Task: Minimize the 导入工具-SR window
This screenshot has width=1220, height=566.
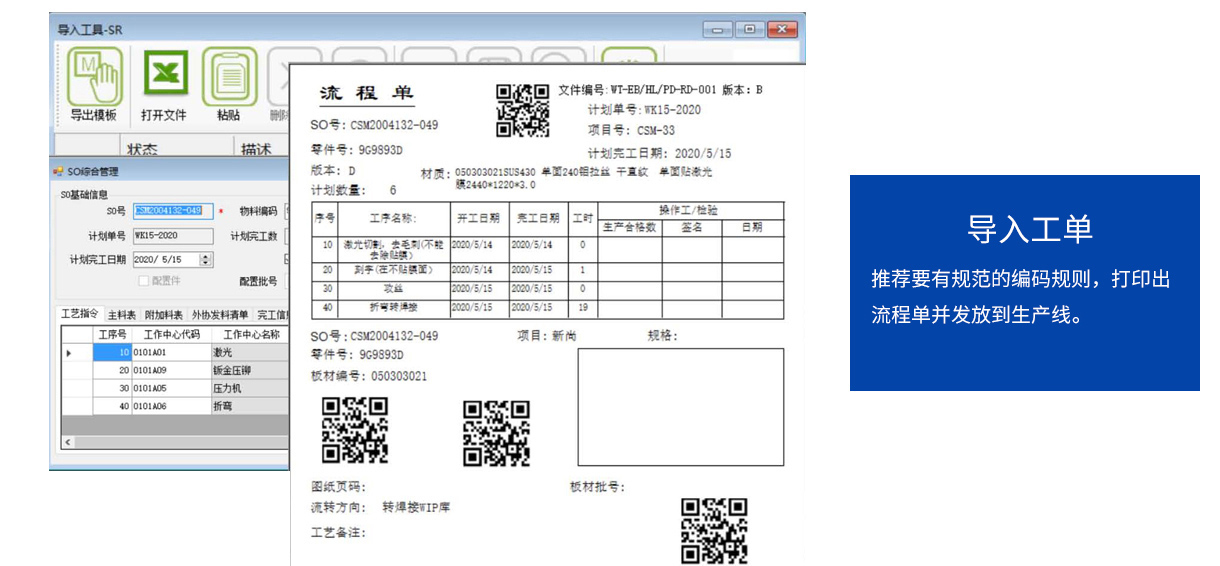Action: pos(716,30)
